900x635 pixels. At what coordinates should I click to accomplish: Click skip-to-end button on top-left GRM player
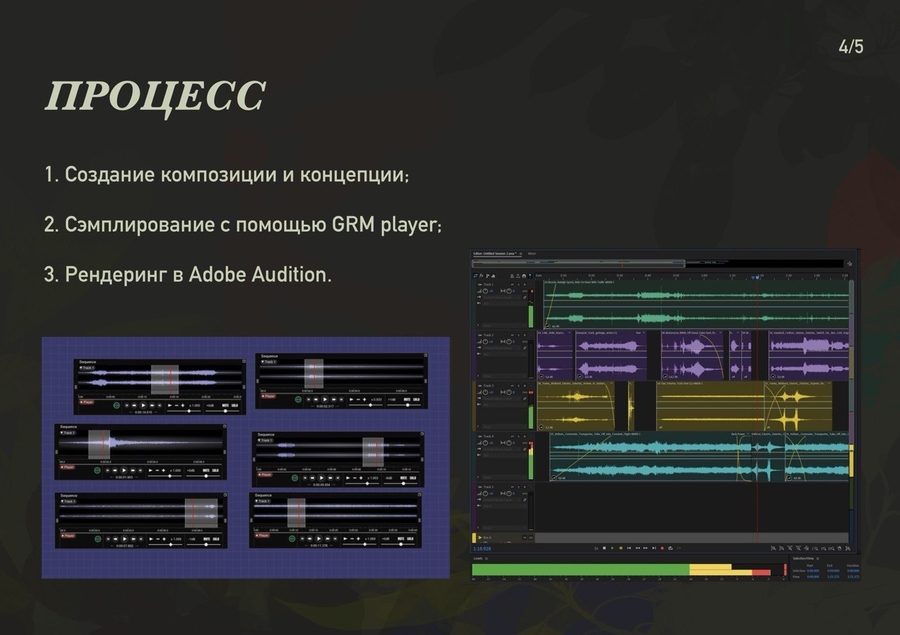(160, 405)
